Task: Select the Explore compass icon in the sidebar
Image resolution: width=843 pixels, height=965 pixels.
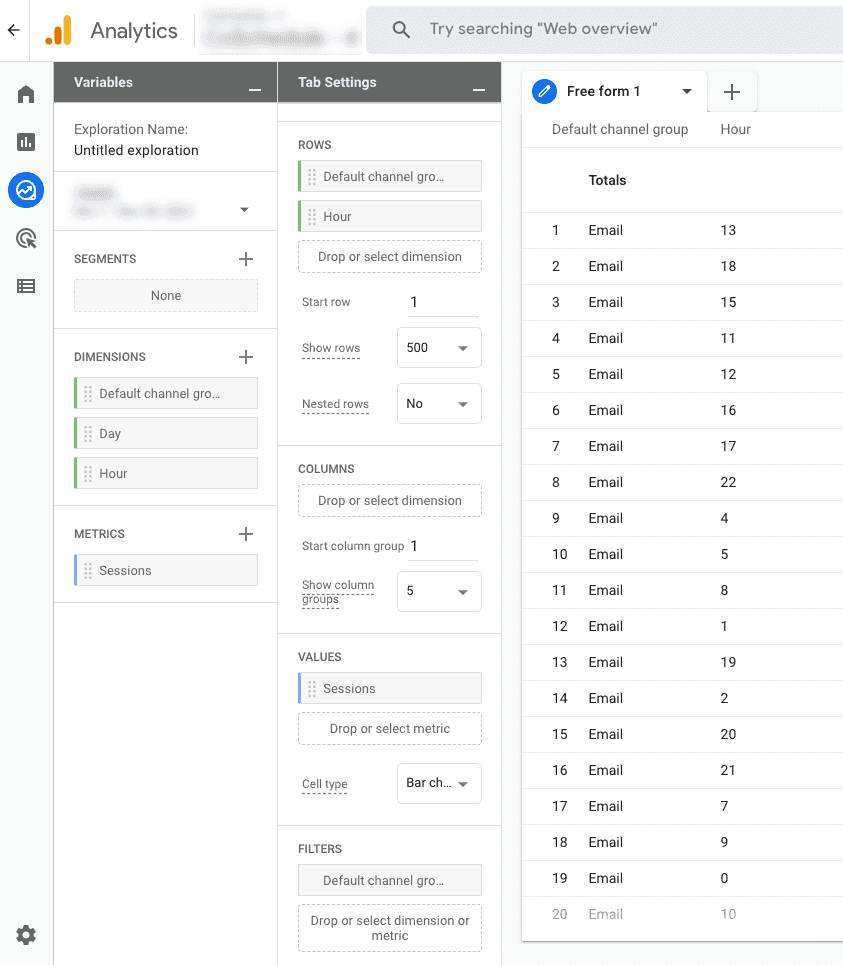Action: point(25,190)
